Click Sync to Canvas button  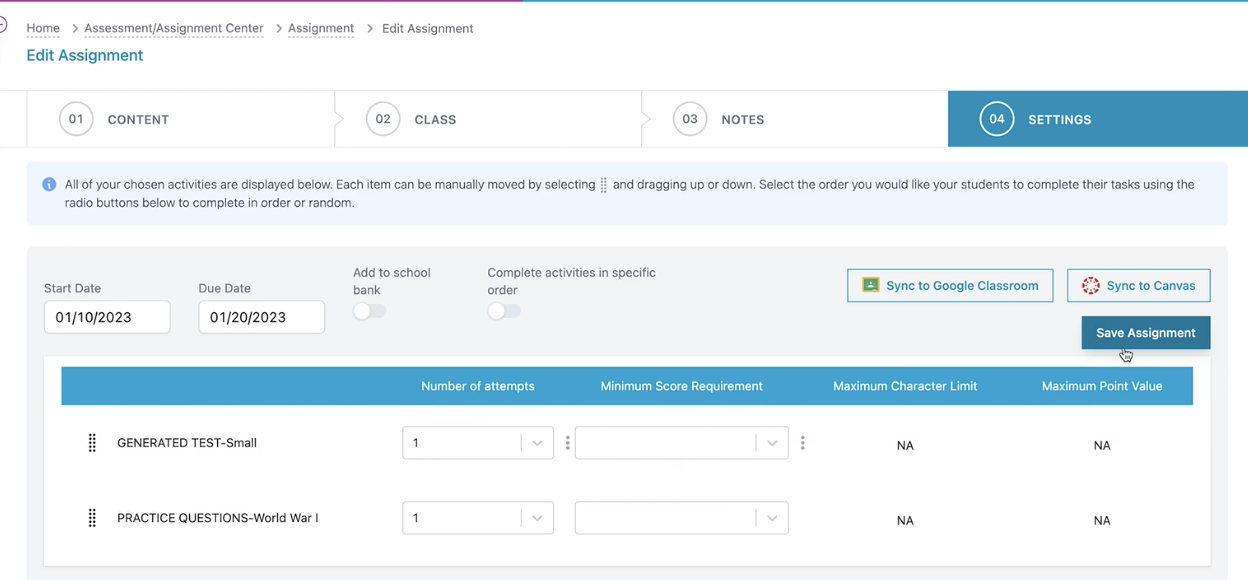1139,285
